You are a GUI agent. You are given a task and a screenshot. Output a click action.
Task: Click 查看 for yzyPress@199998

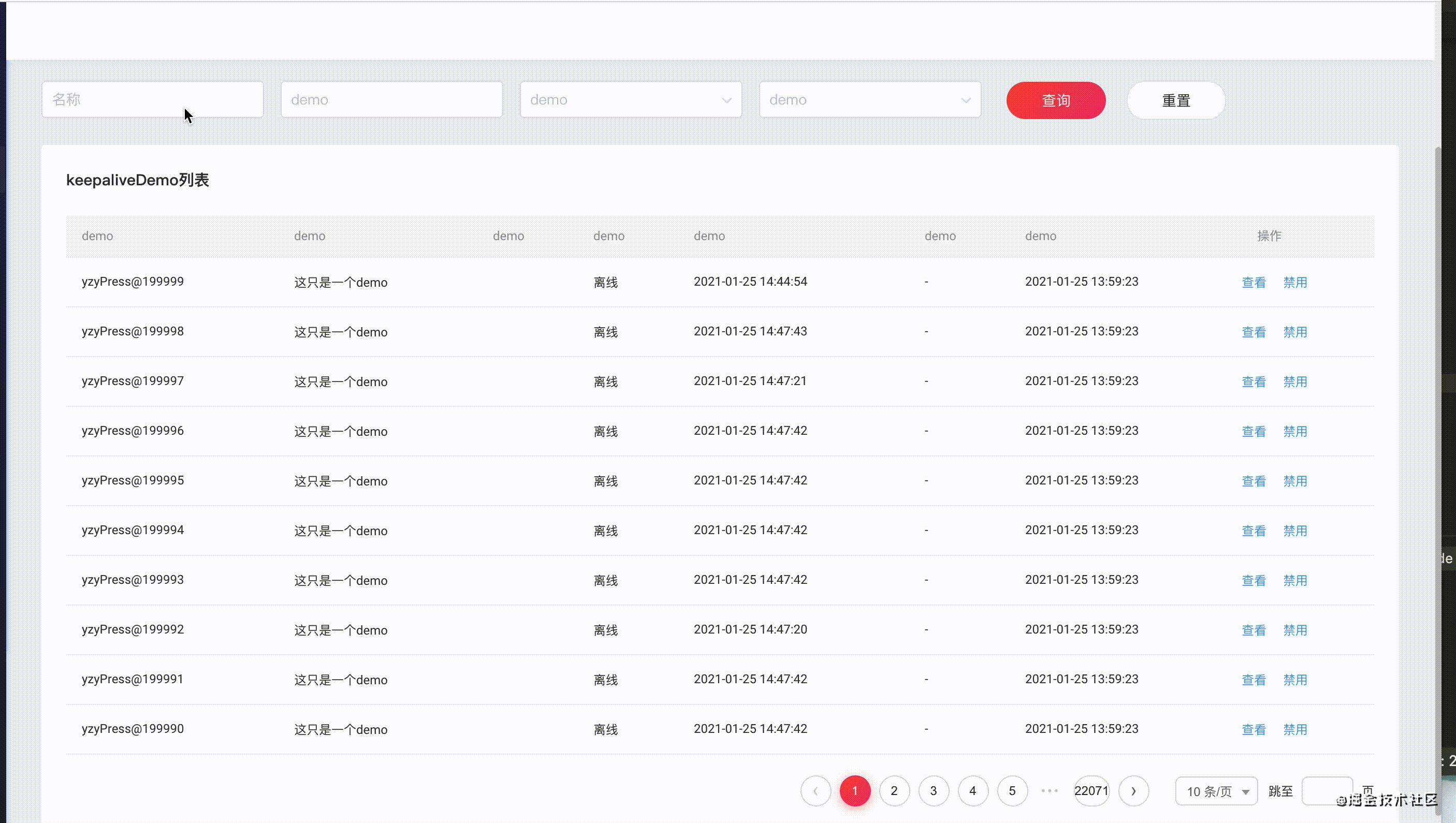click(1254, 332)
